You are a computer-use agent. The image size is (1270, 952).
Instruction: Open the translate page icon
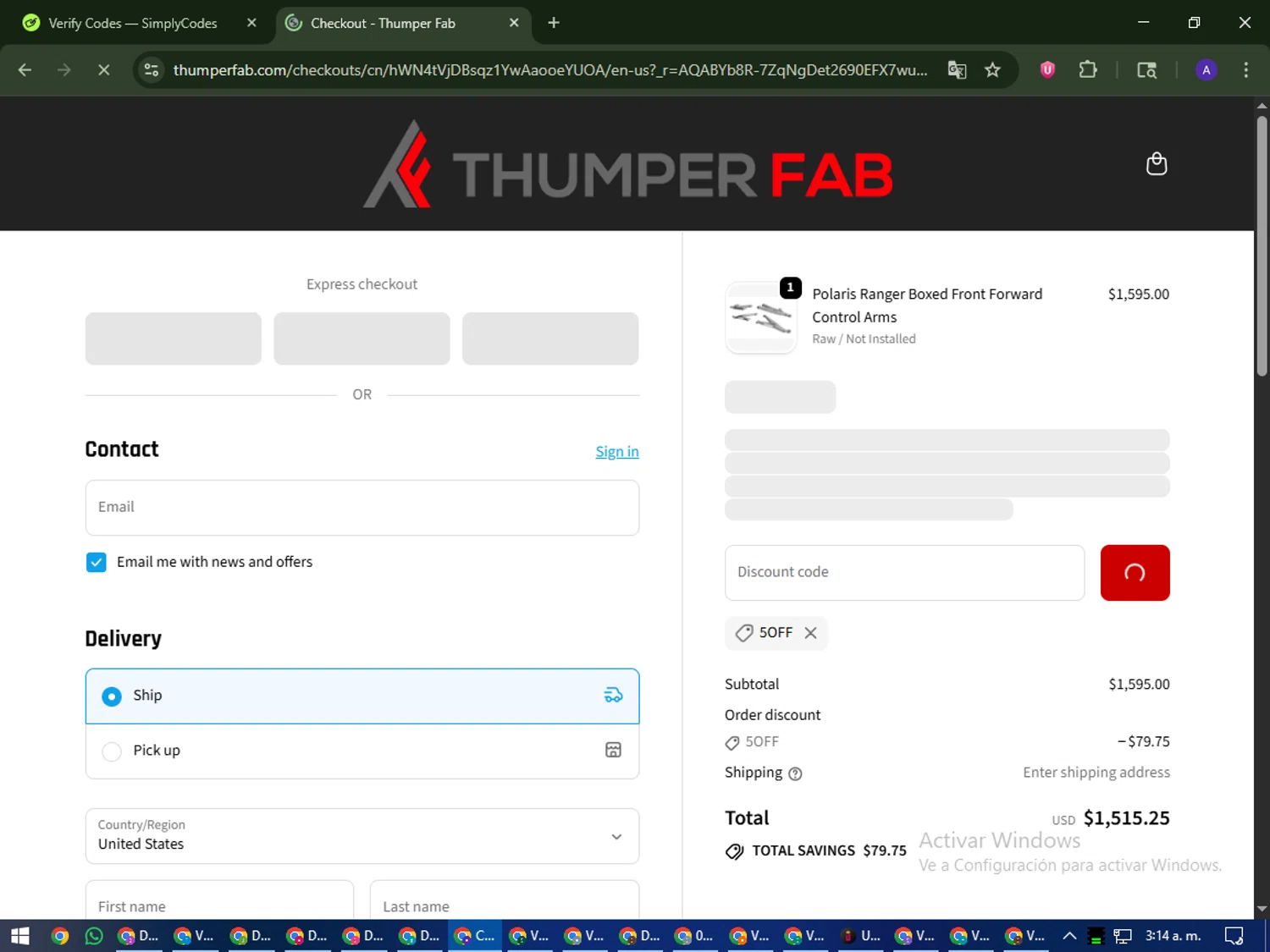(x=957, y=70)
